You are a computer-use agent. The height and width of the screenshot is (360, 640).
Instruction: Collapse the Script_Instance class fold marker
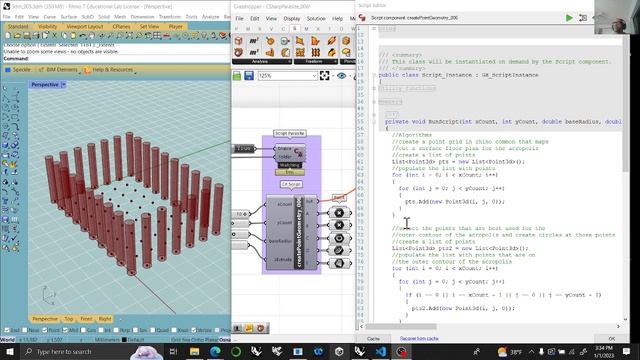374,75
